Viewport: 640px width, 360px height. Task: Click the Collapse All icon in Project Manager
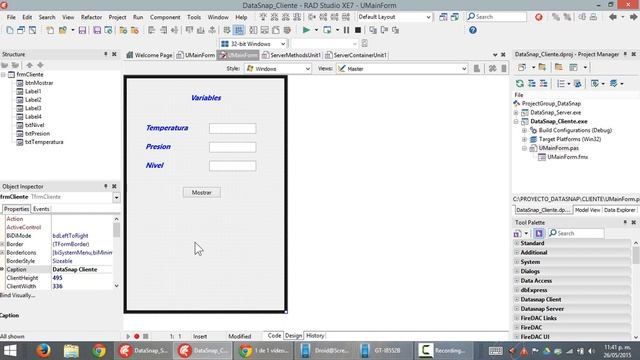coord(543,83)
